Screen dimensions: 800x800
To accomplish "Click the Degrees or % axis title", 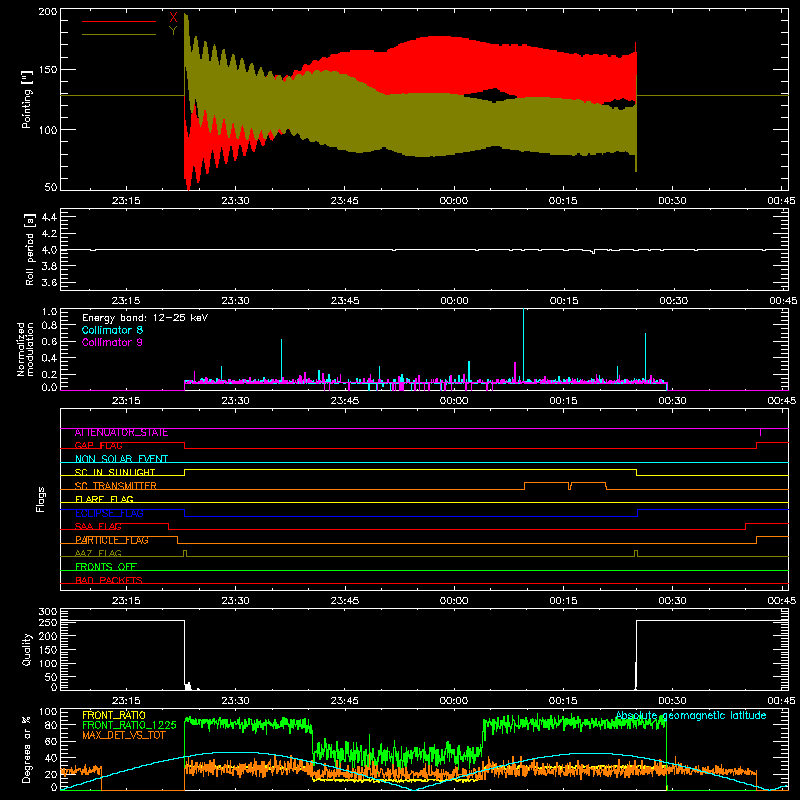I will click(27, 749).
